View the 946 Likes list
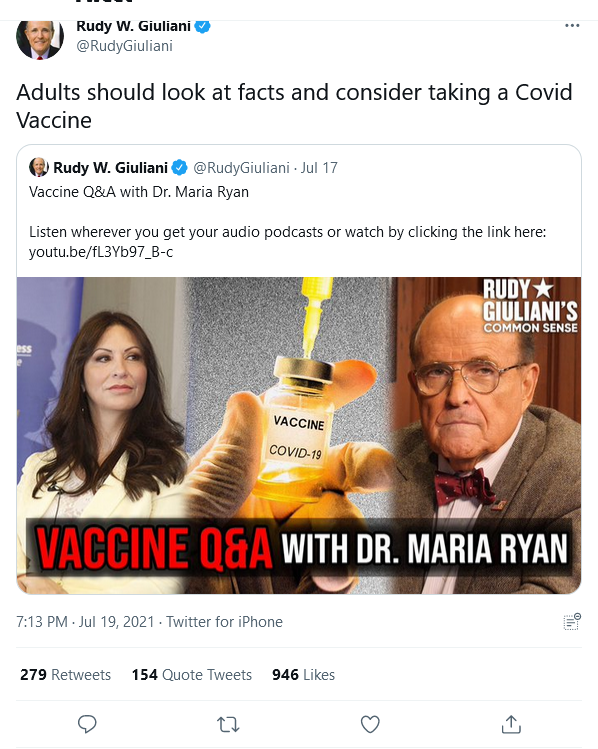 coord(303,674)
